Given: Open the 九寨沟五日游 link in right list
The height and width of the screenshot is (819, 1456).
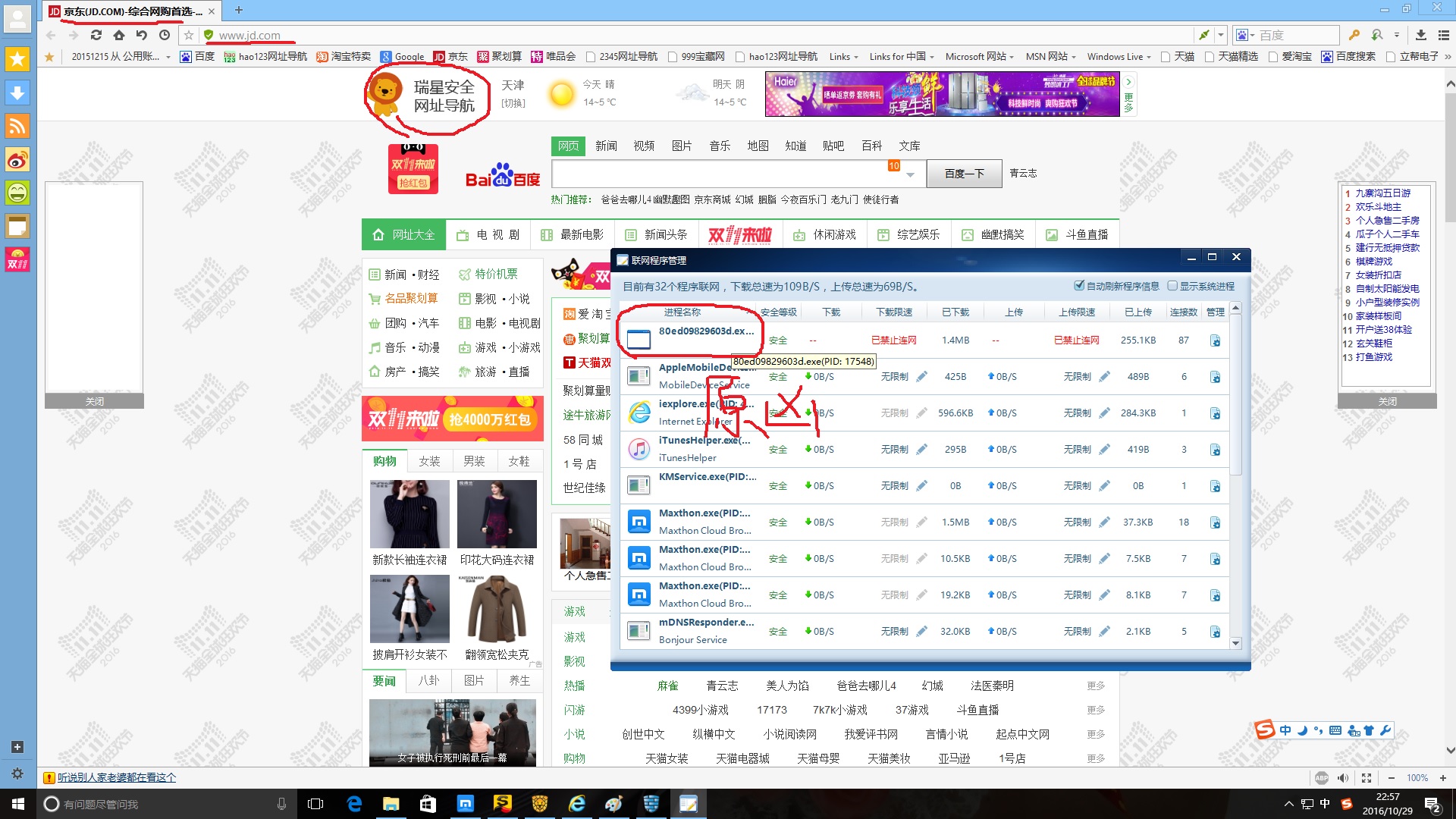Looking at the screenshot, I should (1382, 193).
